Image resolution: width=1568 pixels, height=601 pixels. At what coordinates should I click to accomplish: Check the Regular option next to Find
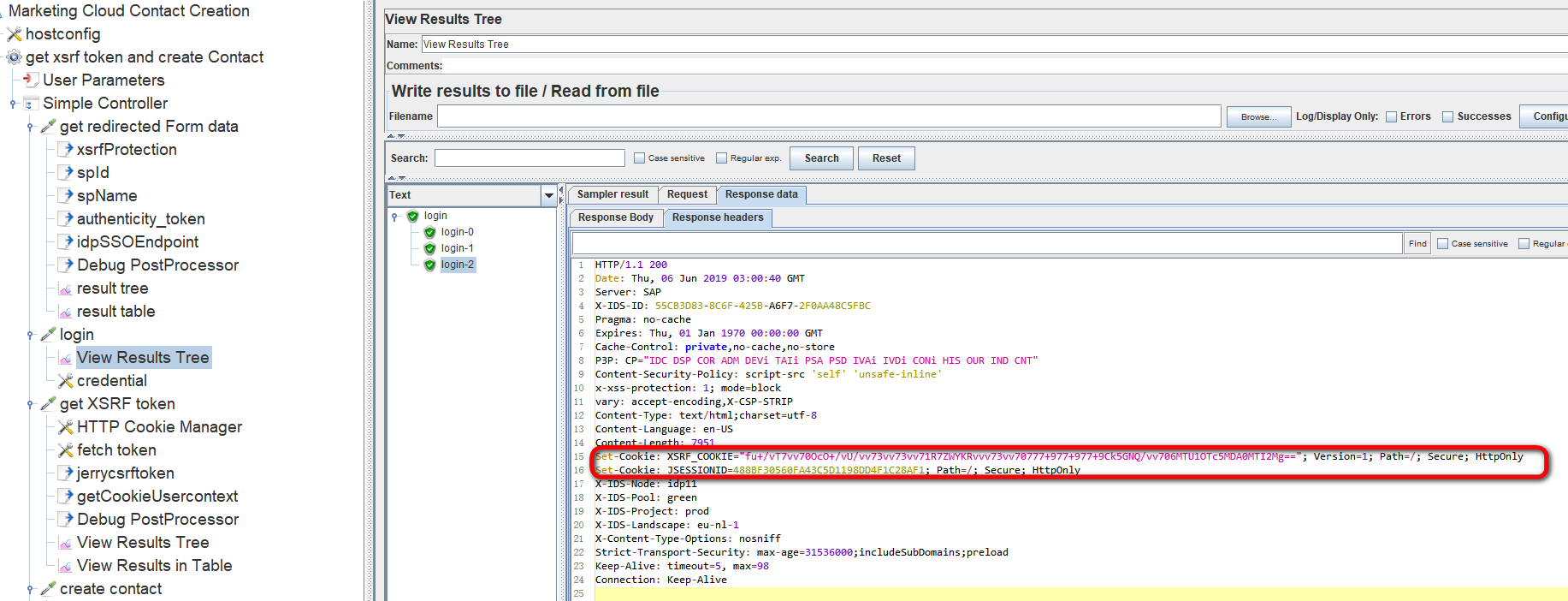pos(1524,244)
